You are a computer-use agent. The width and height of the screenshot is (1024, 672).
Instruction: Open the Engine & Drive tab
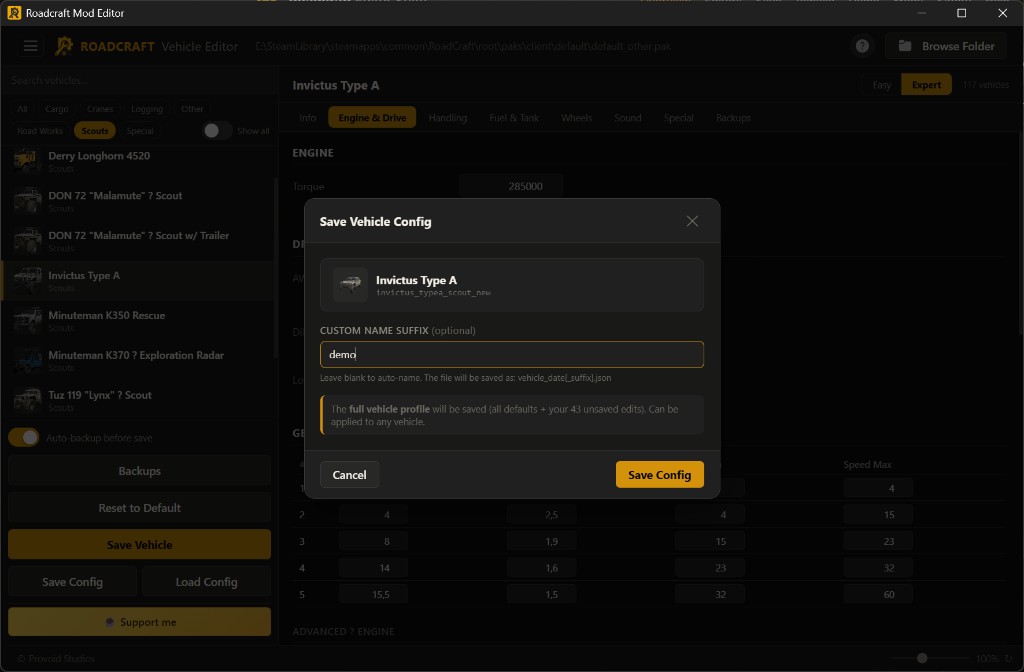[372, 118]
